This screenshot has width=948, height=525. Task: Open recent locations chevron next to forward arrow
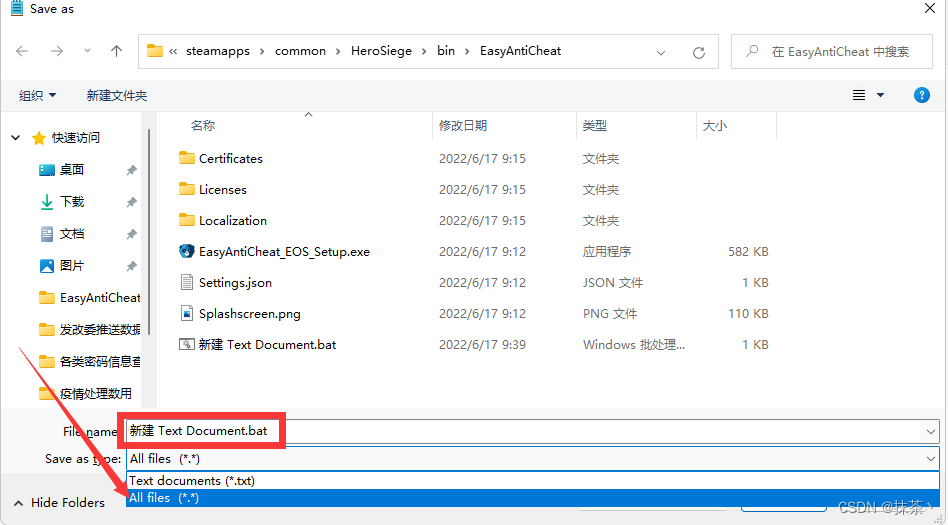pyautogui.click(x=88, y=51)
